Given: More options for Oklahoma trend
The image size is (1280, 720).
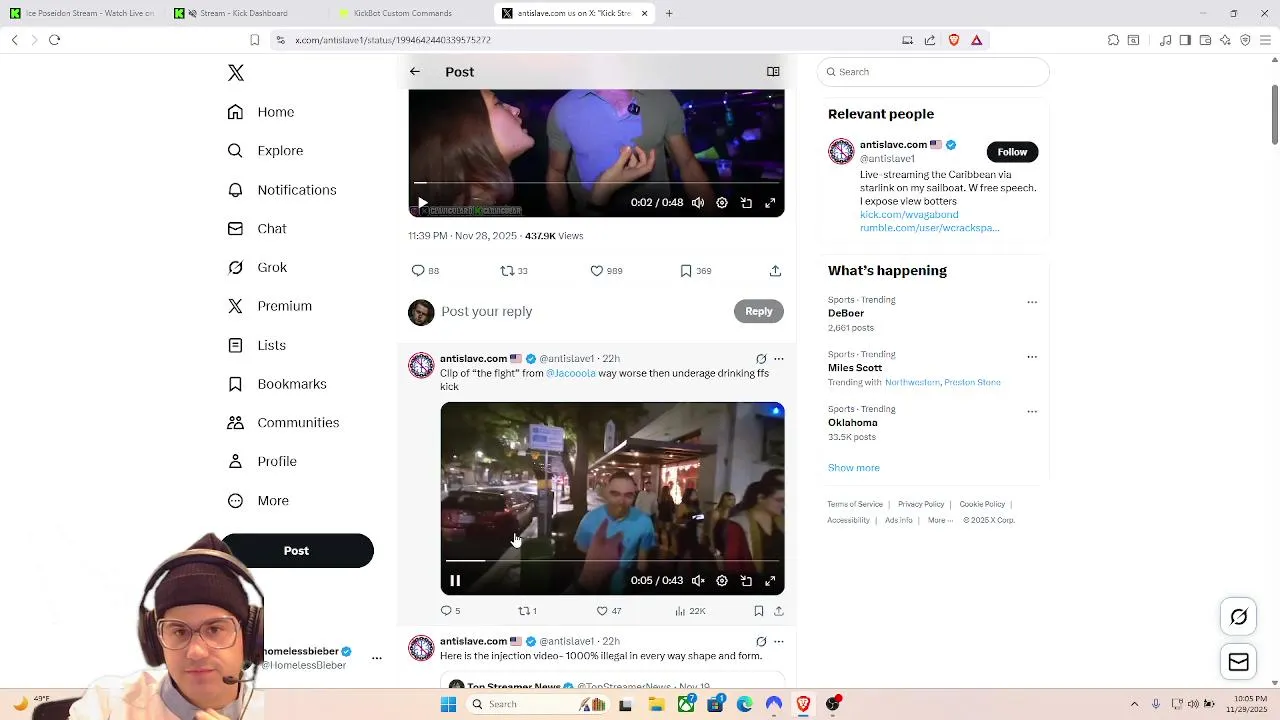Looking at the screenshot, I should [1032, 411].
